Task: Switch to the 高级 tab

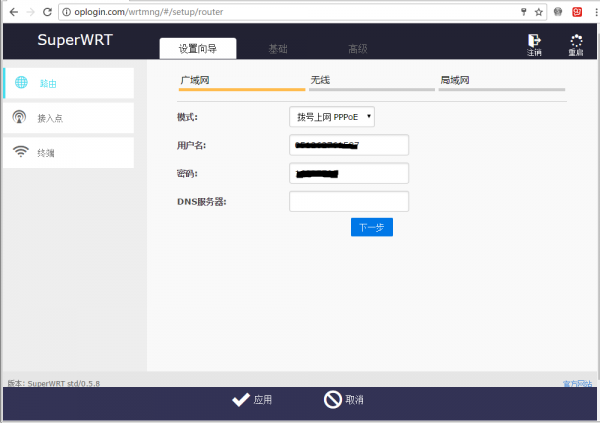Action: tap(358, 49)
